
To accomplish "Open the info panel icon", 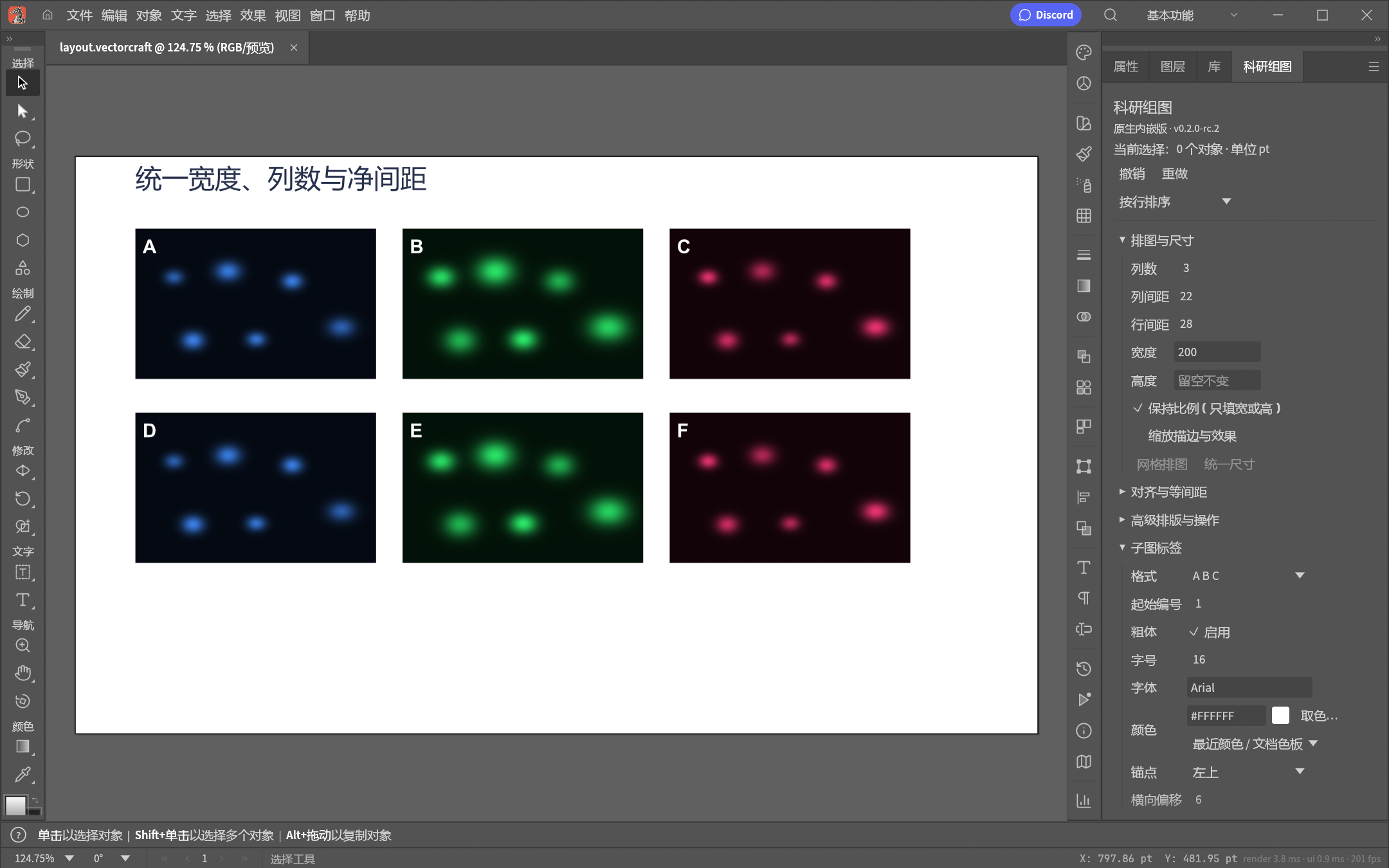I will (1084, 730).
